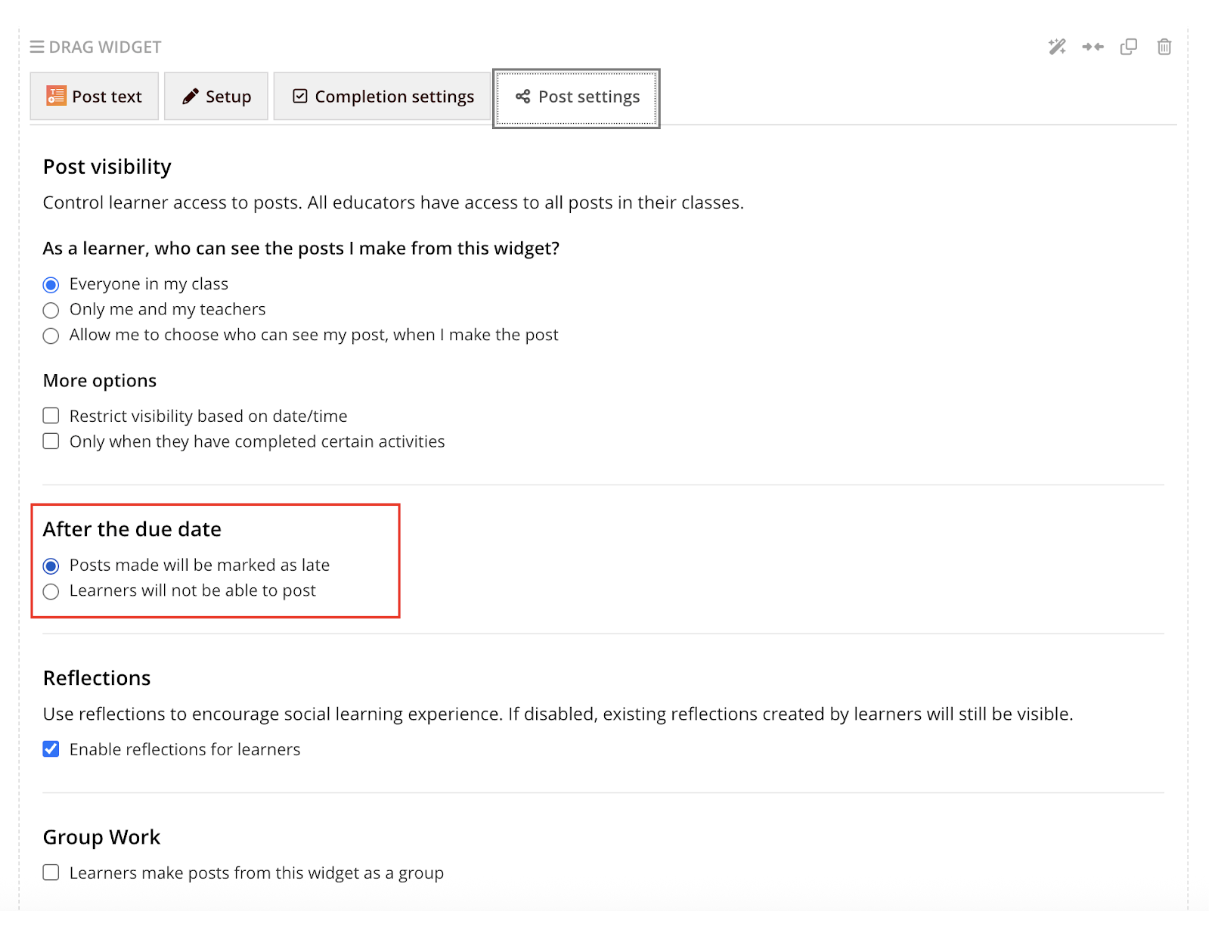Image resolution: width=1212 pixels, height=928 pixels.
Task: Grab the drag widget hamburger handle icon
Action: 37,47
